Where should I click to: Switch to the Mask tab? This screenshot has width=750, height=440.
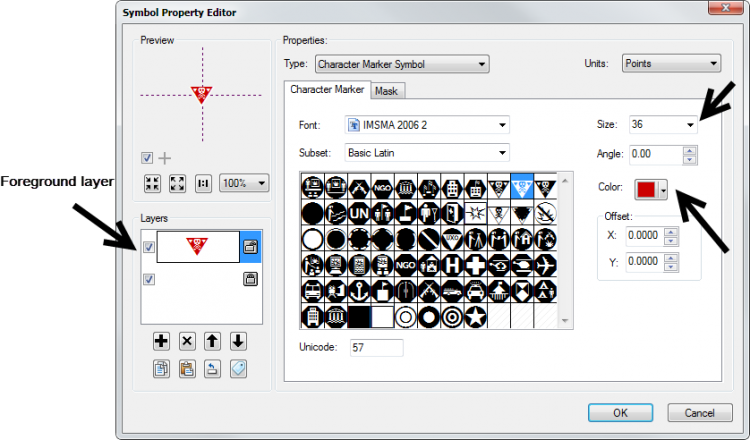click(386, 91)
